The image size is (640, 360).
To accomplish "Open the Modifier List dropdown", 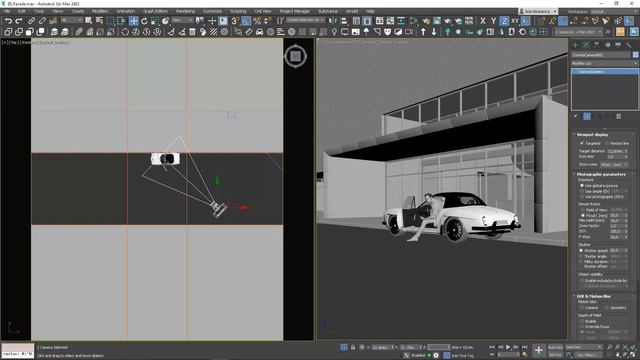I will (604, 63).
